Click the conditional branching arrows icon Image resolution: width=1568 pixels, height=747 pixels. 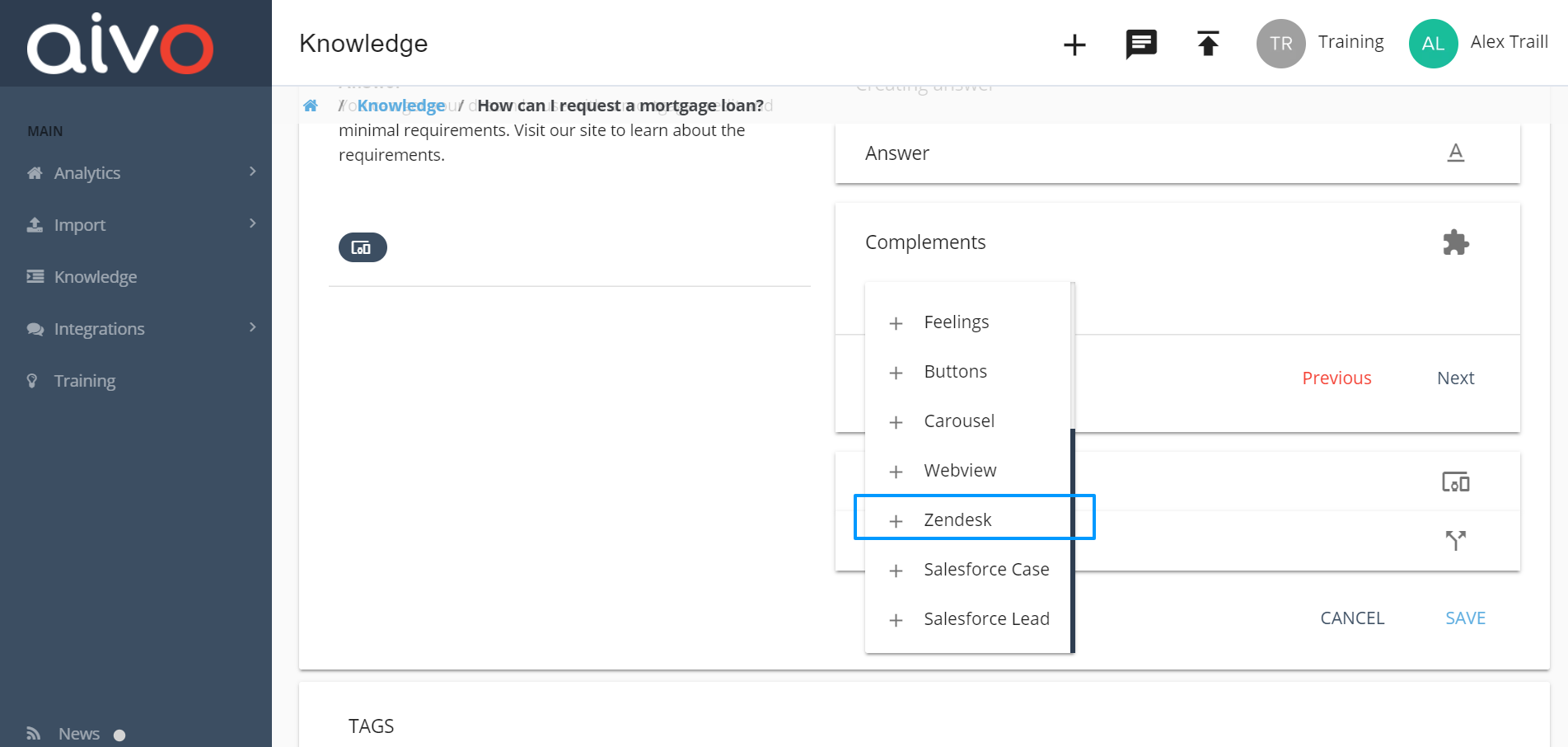(x=1456, y=540)
